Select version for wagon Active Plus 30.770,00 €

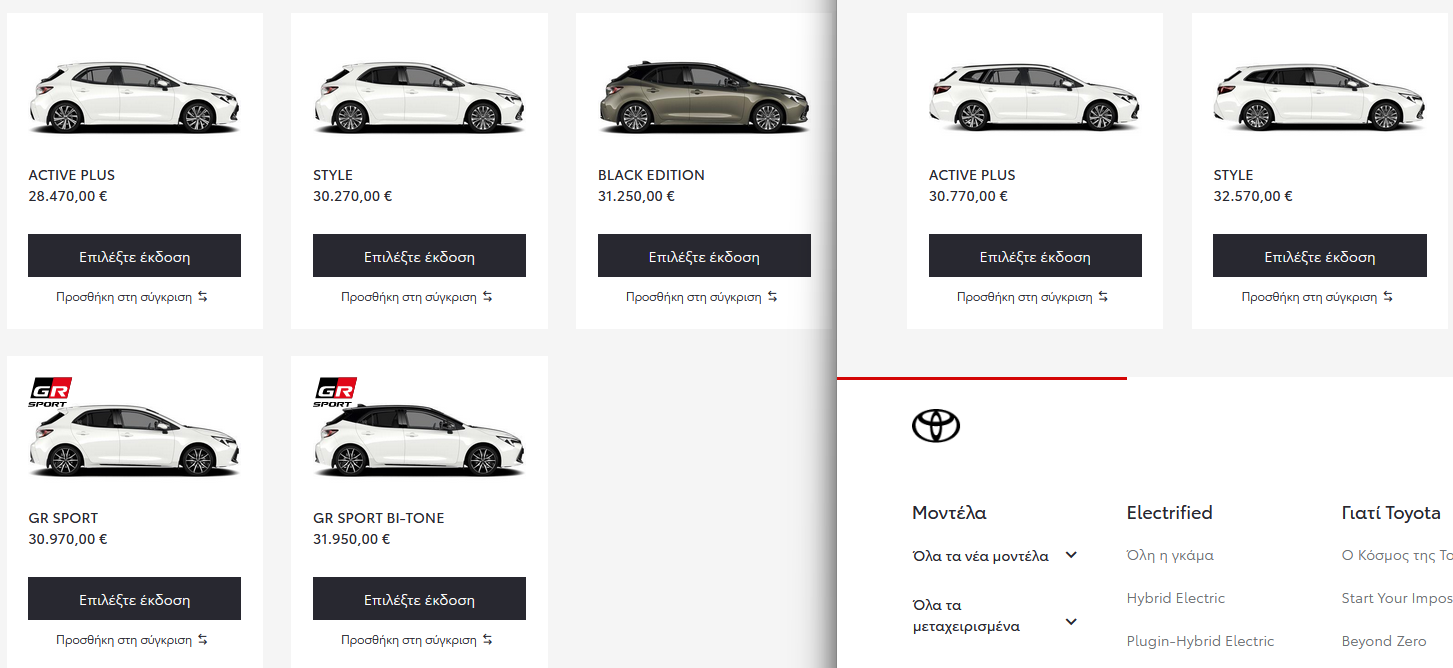[1035, 256]
